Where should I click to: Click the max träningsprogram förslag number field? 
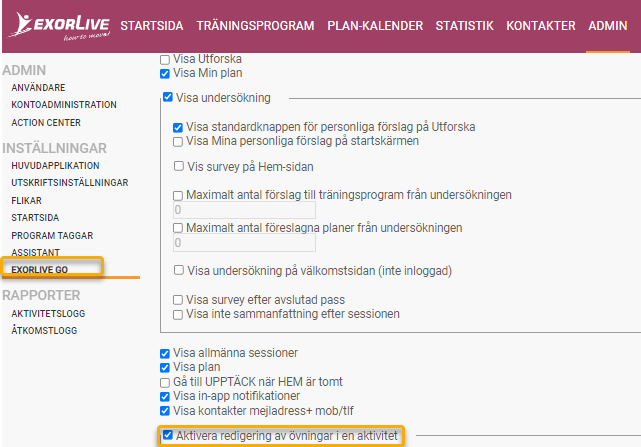pyautogui.click(x=244, y=210)
